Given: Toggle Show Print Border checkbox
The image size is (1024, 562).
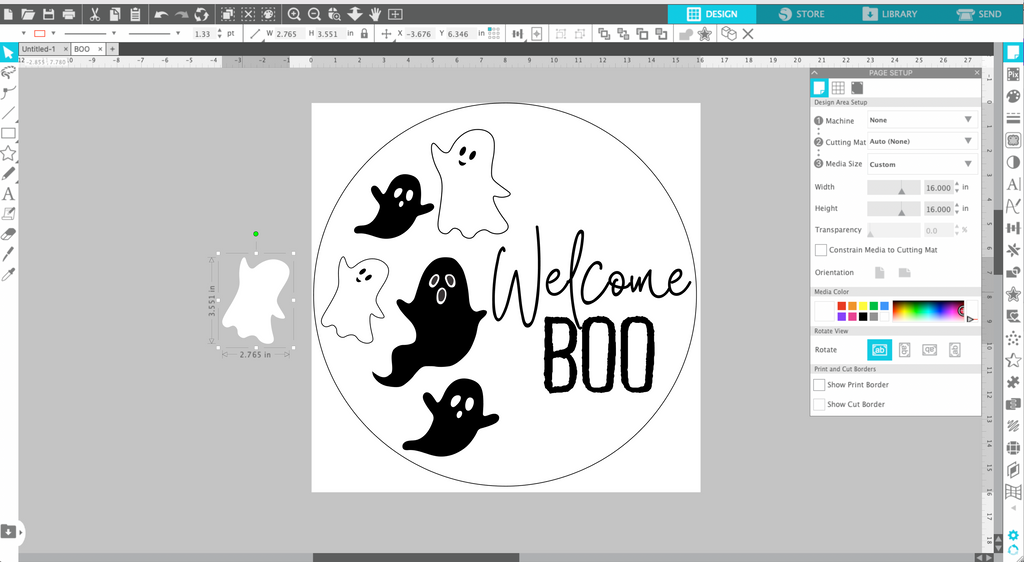Looking at the screenshot, I should (819, 385).
